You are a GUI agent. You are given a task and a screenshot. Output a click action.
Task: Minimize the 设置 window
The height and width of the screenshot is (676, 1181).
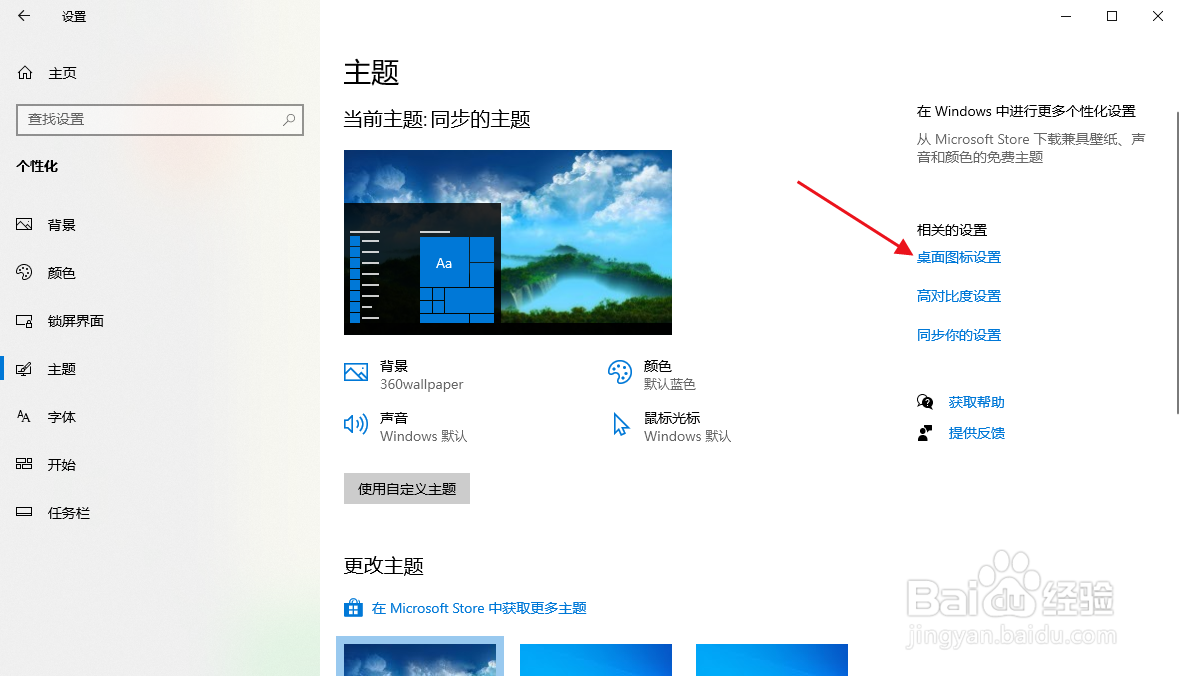(x=1066, y=16)
